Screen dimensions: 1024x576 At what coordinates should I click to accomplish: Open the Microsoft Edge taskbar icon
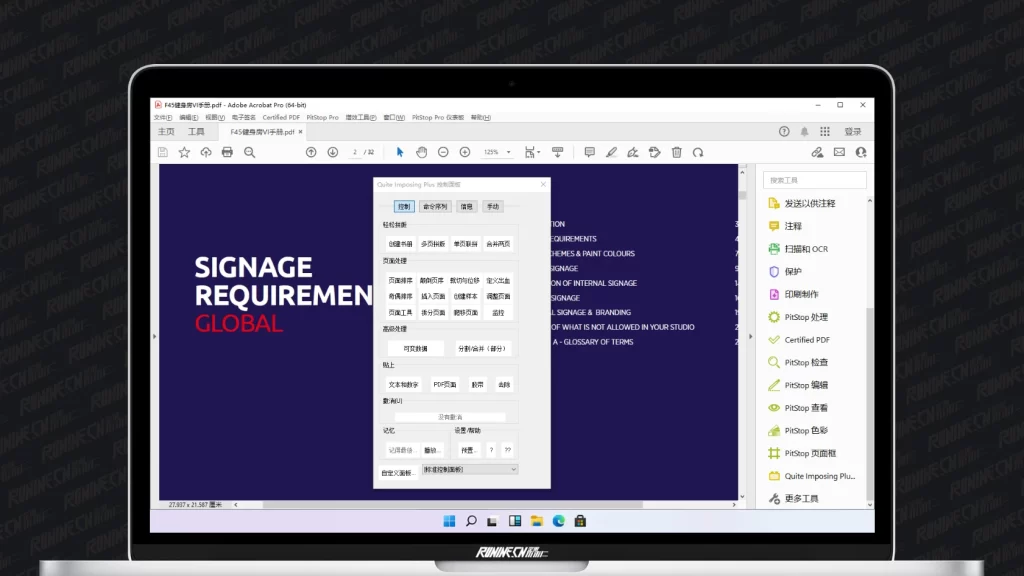(x=559, y=521)
